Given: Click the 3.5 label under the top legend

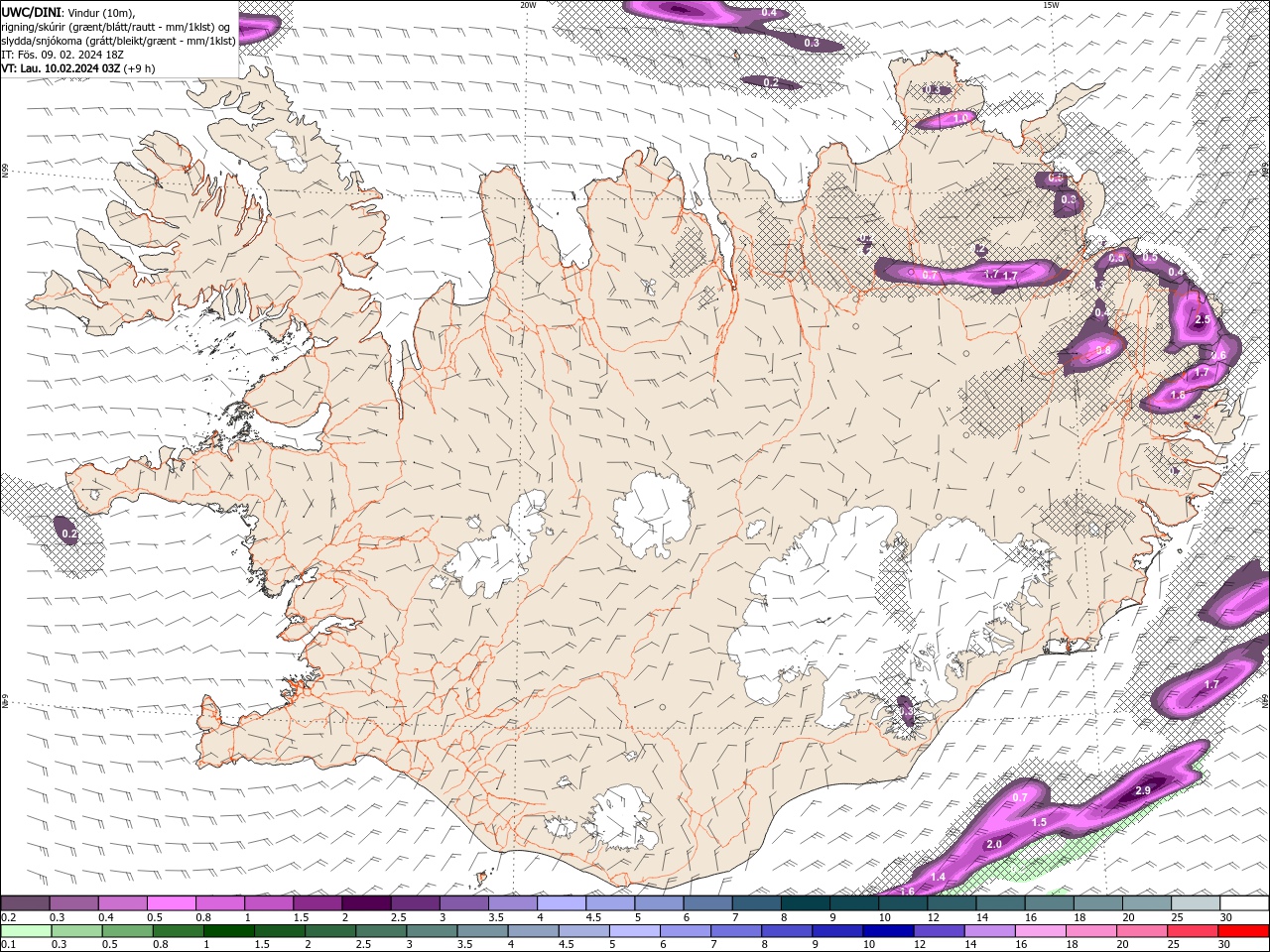Looking at the screenshot, I should point(495,917).
